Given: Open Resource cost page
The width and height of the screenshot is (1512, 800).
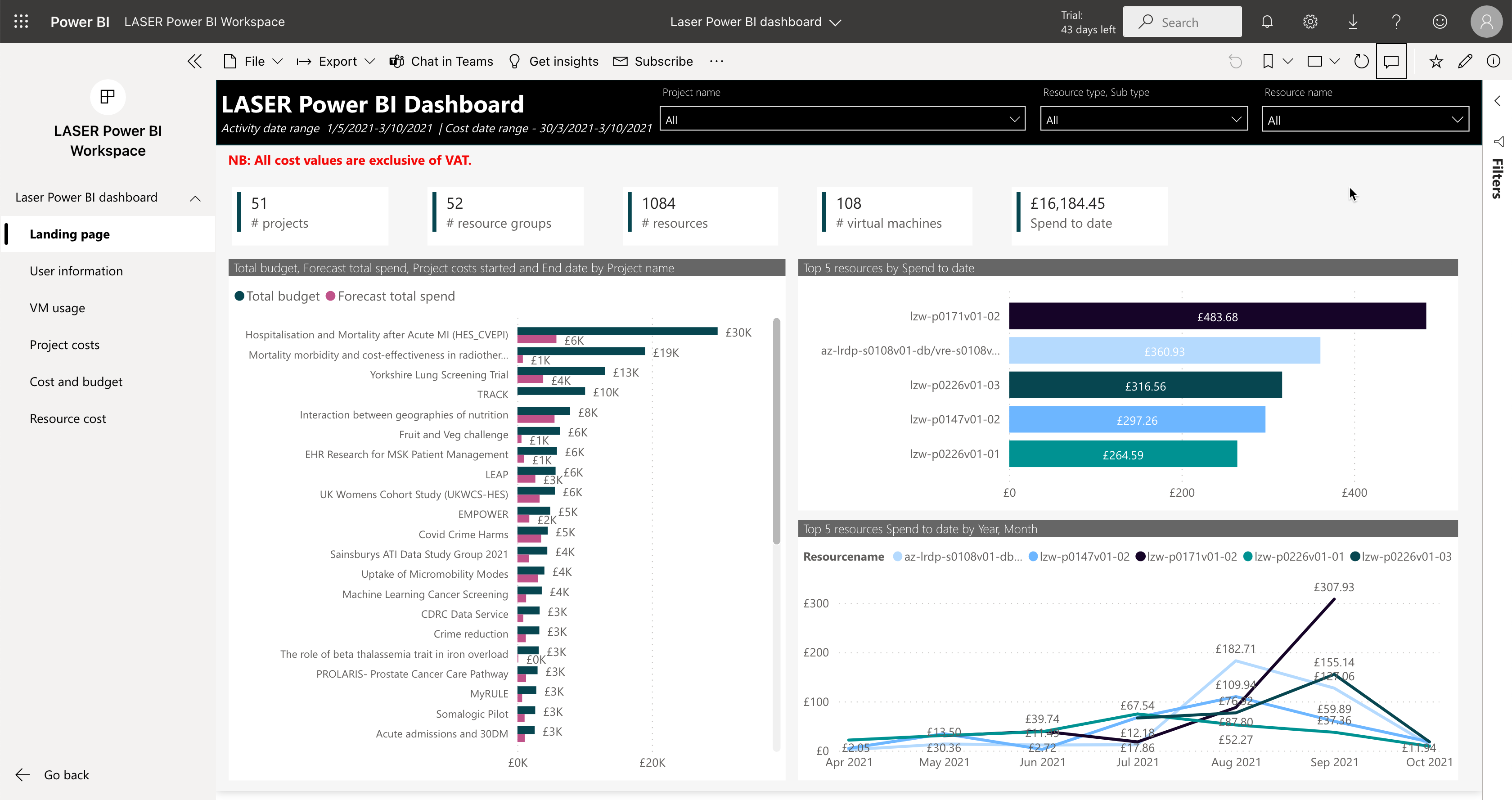Looking at the screenshot, I should point(68,419).
